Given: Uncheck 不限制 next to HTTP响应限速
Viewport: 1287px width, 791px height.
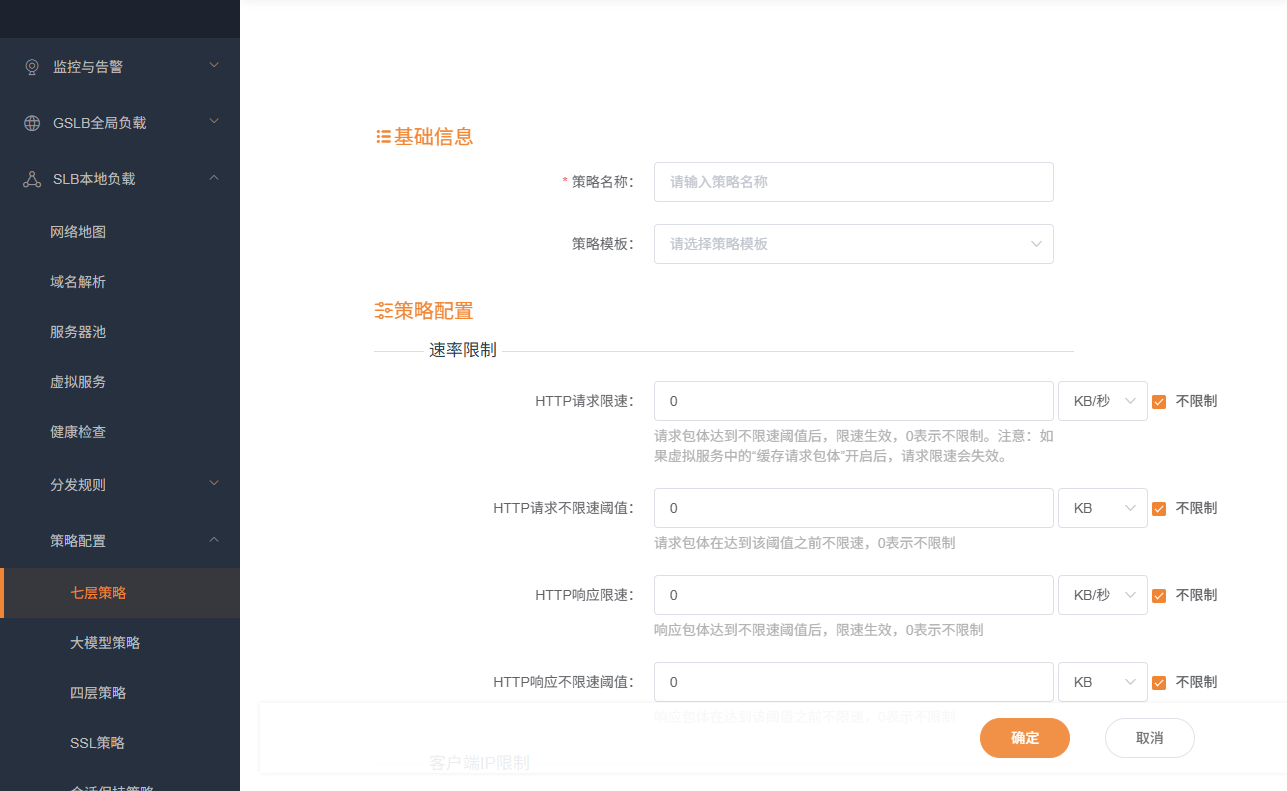Looking at the screenshot, I should [1159, 594].
